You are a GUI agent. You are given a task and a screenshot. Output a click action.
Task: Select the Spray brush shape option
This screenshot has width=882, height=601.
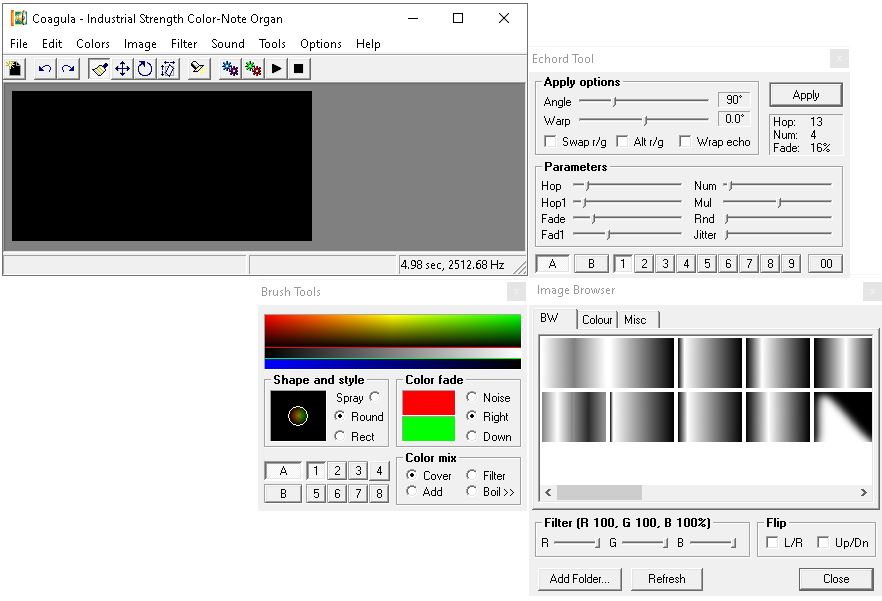coord(375,397)
